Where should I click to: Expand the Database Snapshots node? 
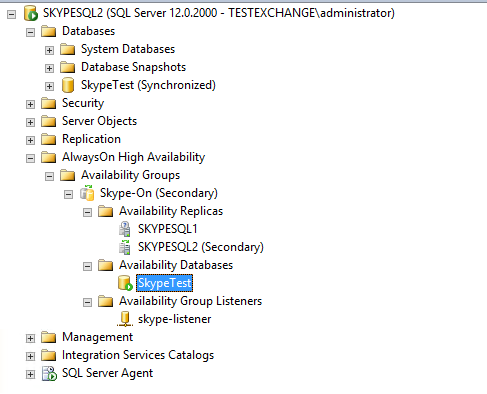[49, 68]
